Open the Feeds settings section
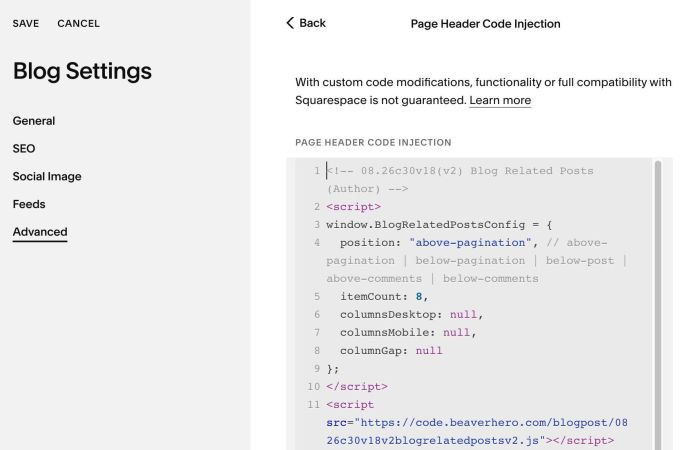Screen dimensions: 700x450 click(x=29, y=204)
